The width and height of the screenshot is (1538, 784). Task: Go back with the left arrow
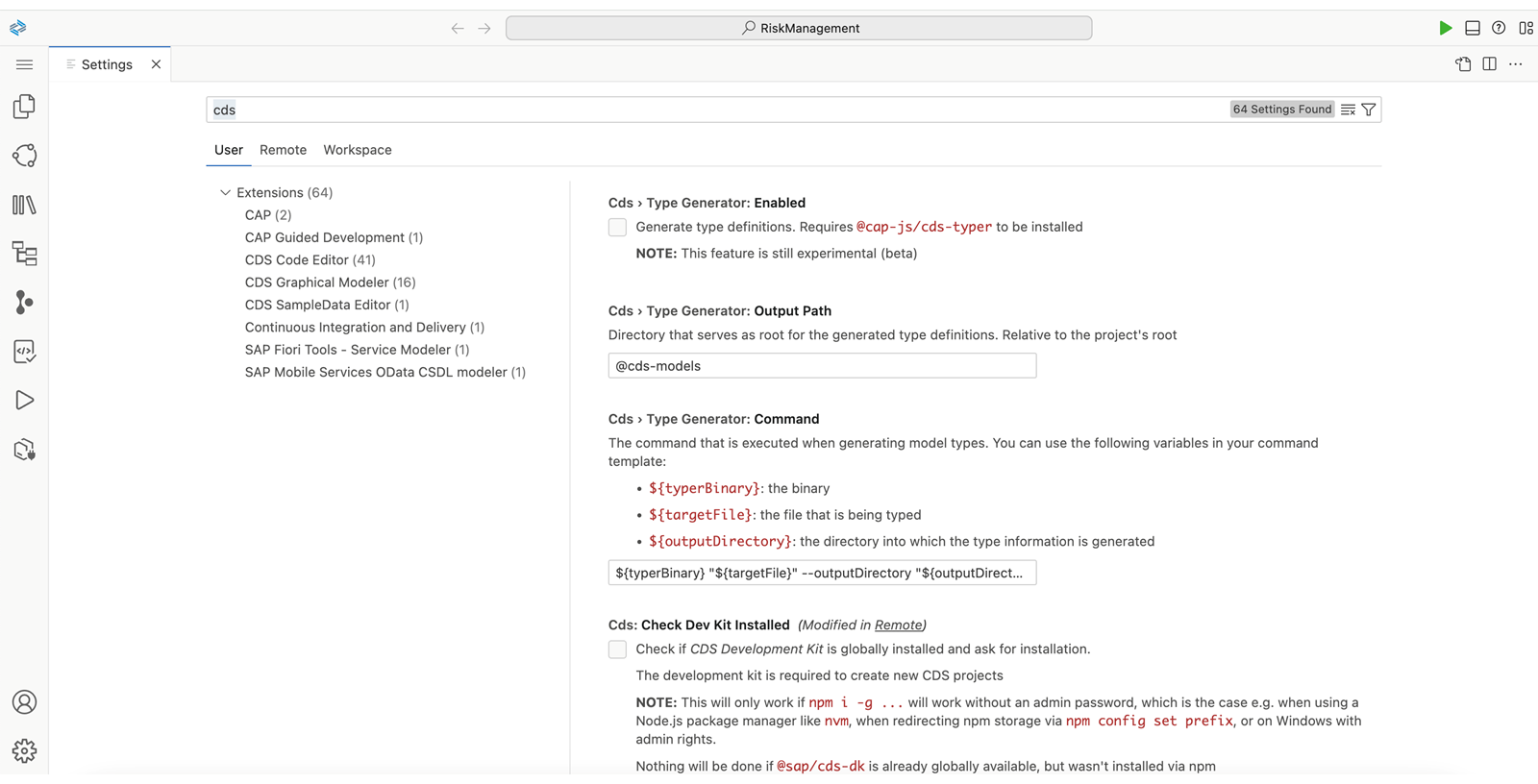coord(458,28)
